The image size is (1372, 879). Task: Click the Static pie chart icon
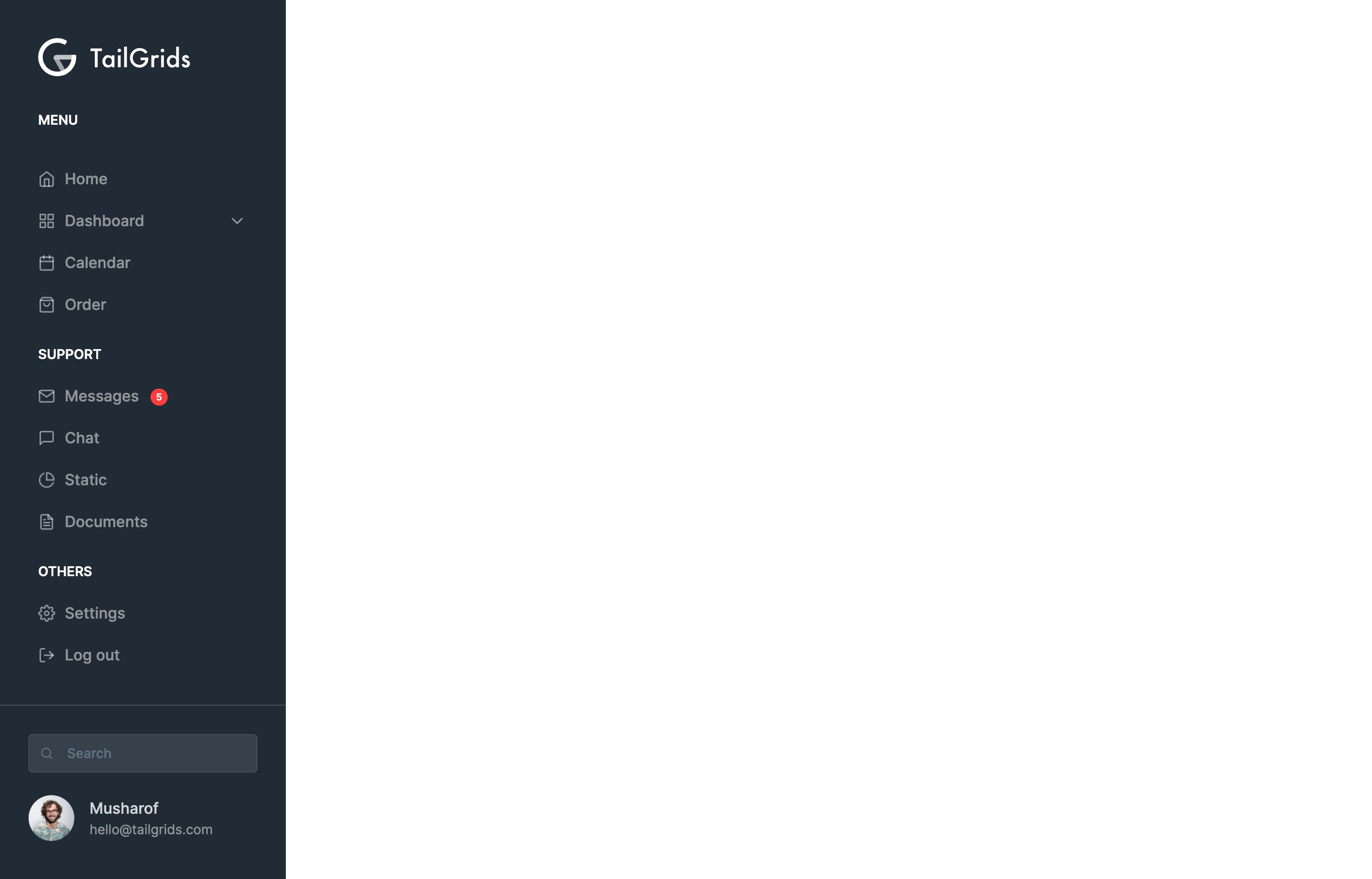pos(46,479)
